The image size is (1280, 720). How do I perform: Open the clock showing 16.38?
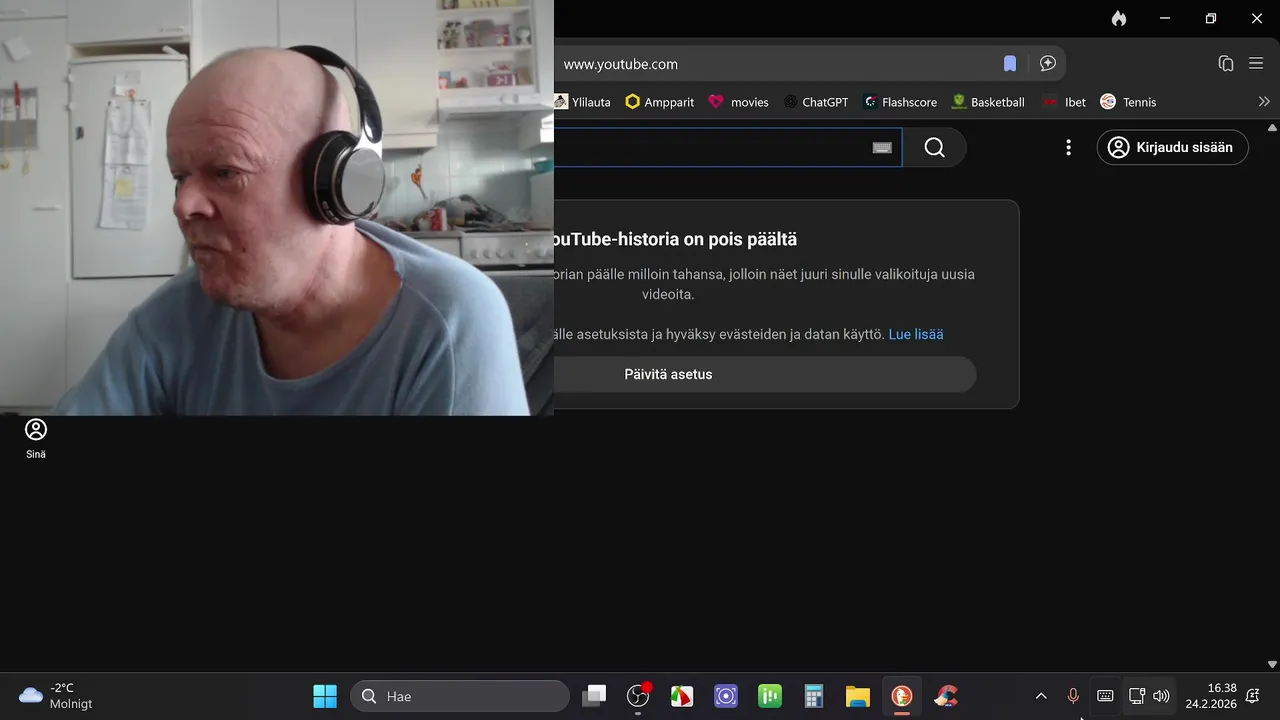(1211, 696)
